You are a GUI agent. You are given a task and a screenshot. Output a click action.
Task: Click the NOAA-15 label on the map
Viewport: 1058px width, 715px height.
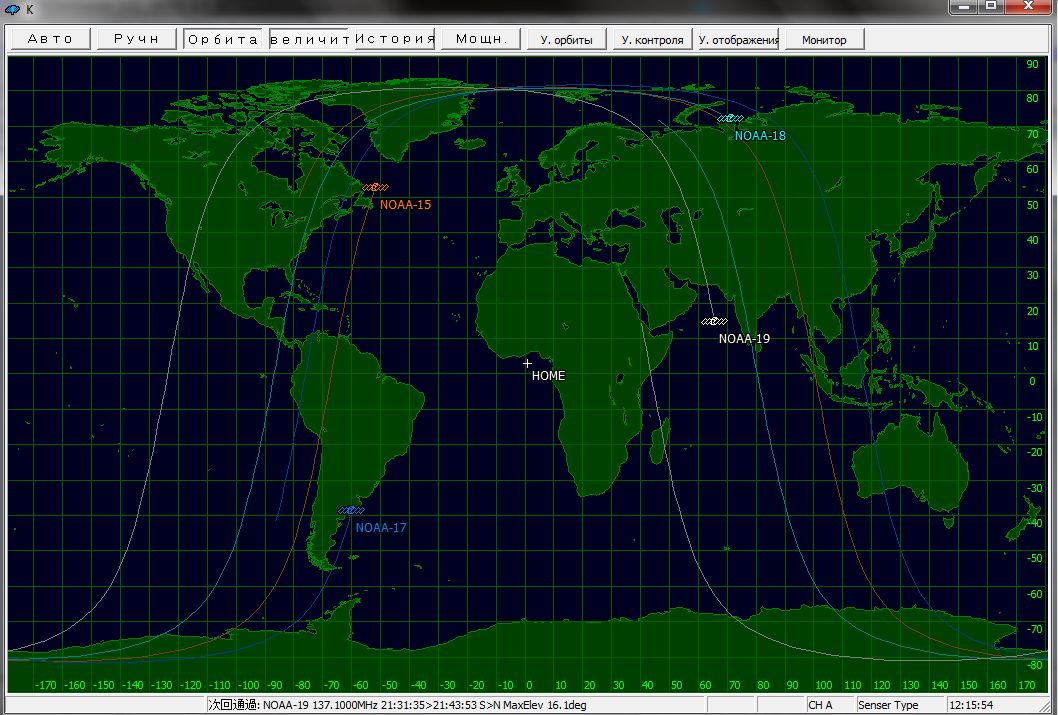pos(405,204)
